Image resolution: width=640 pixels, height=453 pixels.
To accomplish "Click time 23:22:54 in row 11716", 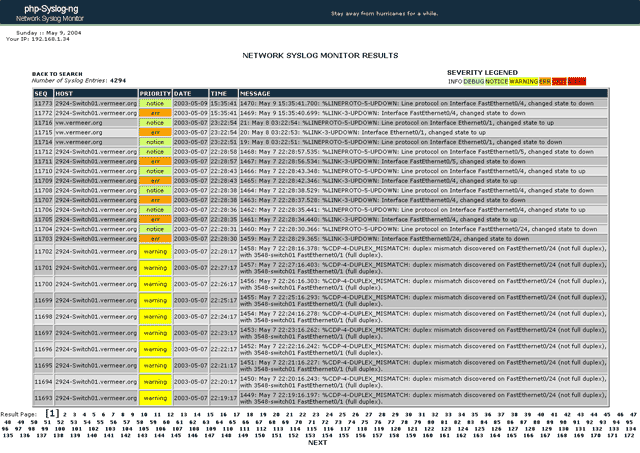I will (223, 123).
